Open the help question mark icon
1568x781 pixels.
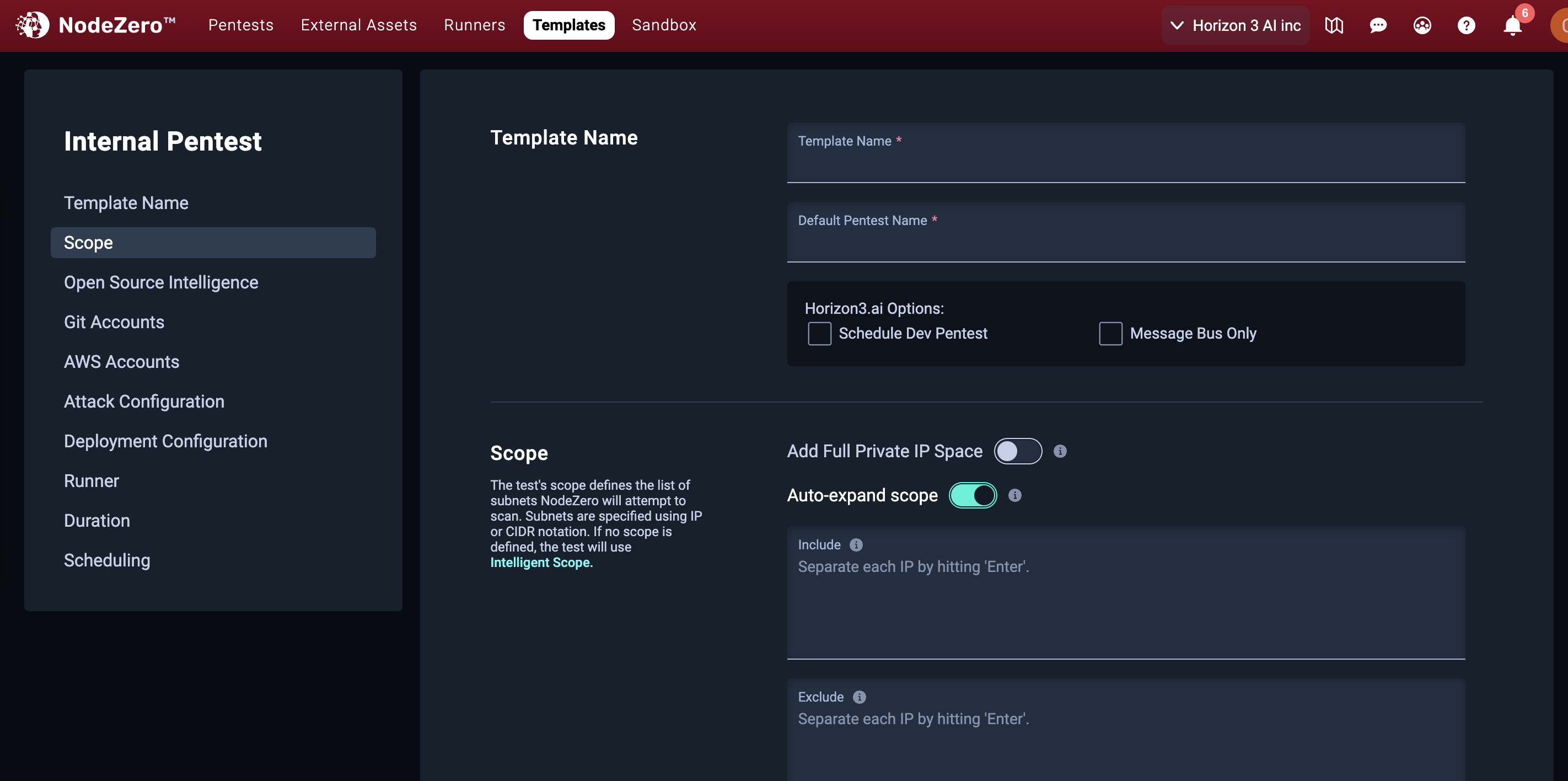pos(1466,25)
